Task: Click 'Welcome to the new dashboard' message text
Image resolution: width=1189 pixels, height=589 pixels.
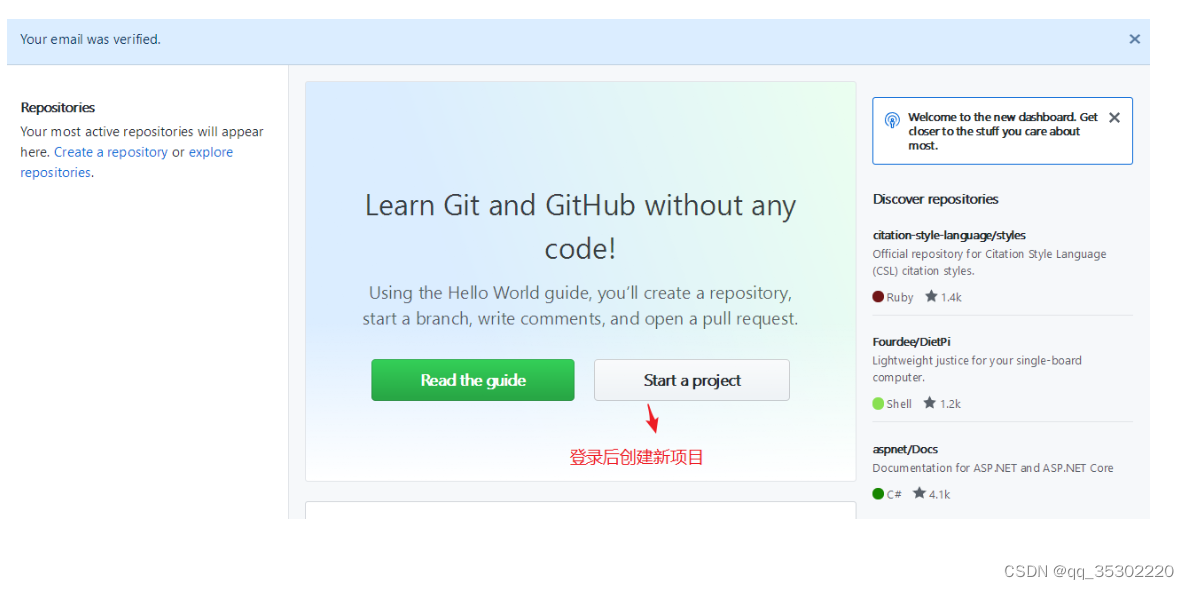Action: pos(1002,131)
